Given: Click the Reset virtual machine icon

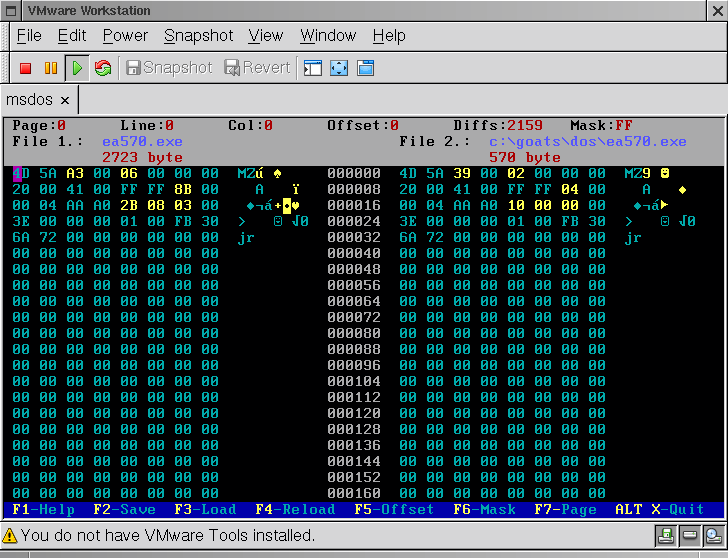Looking at the screenshot, I should 103,68.
